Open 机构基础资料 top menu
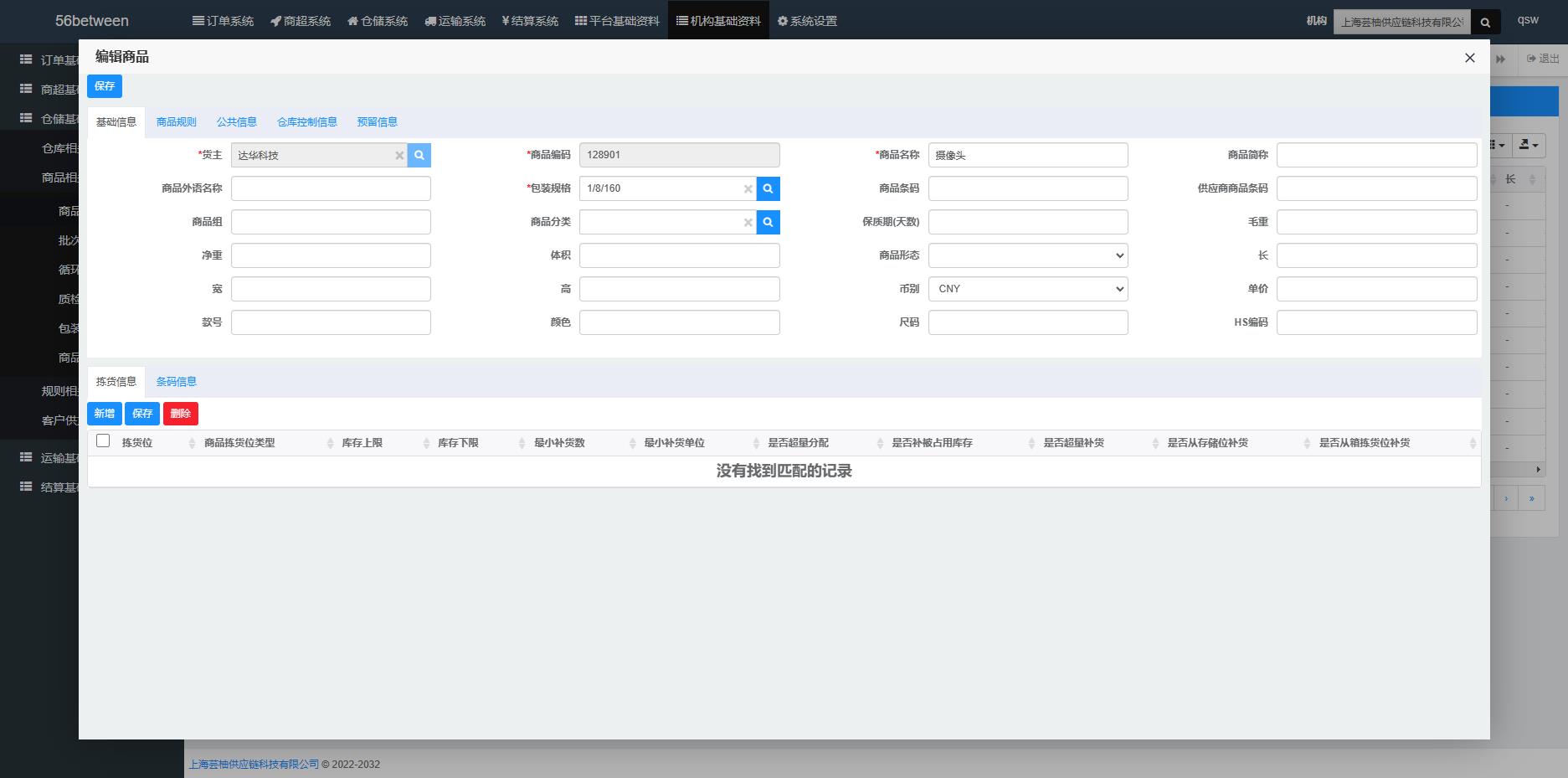This screenshot has width=1568, height=778. pyautogui.click(x=718, y=21)
